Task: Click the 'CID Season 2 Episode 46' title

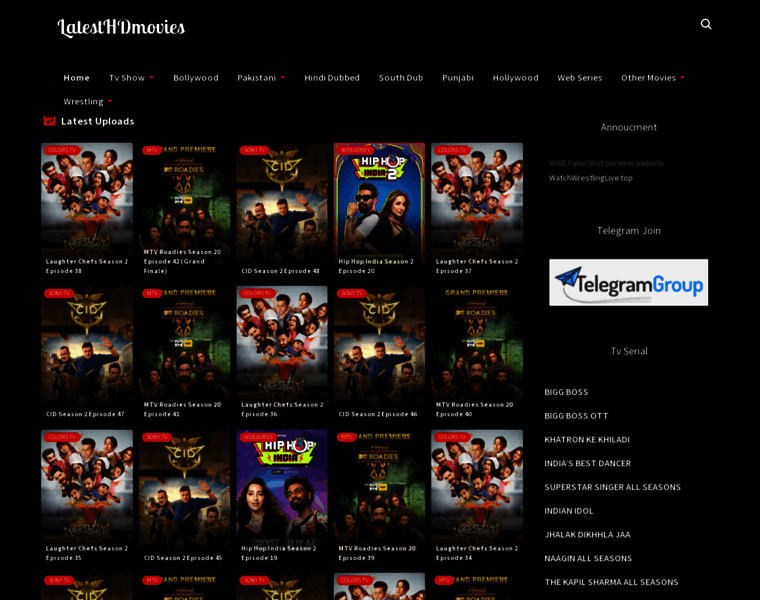Action: click(x=378, y=414)
